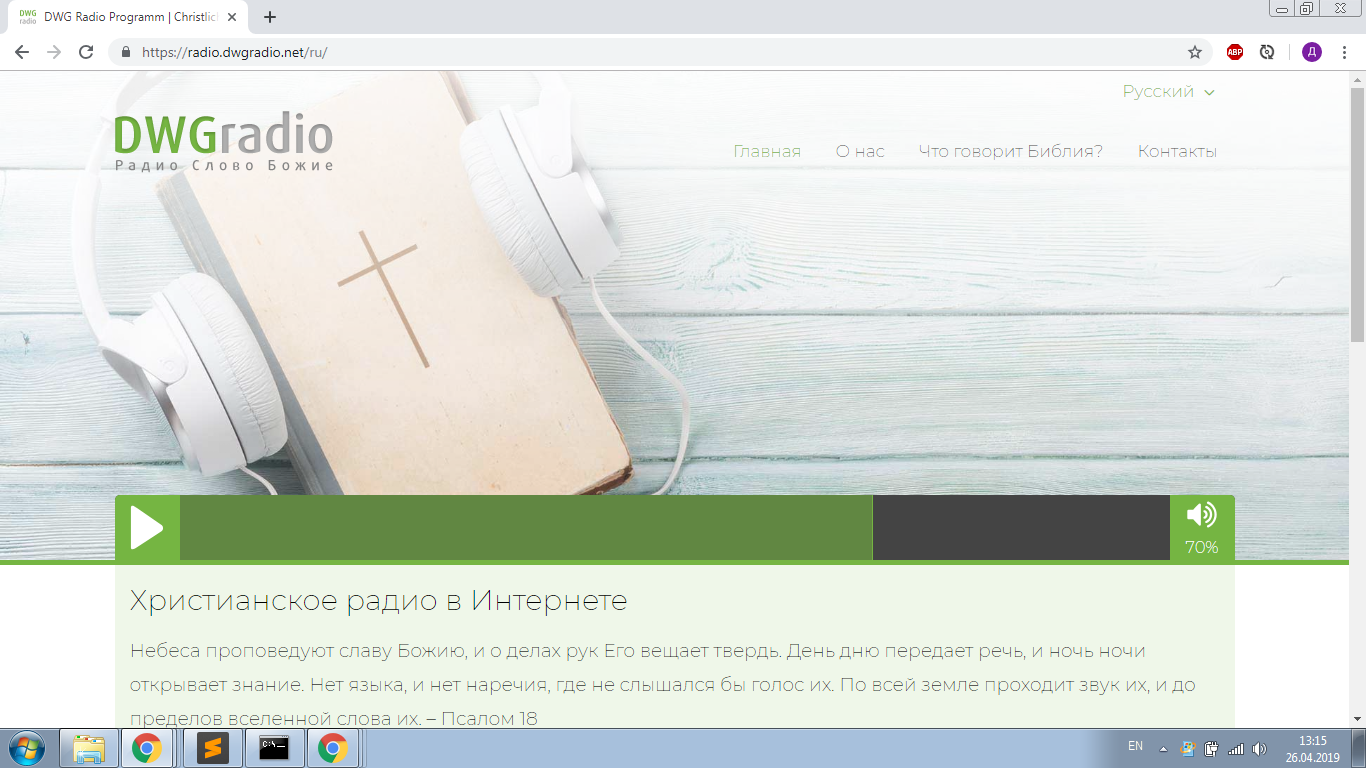Open the Chrome three-dot menu
The width and height of the screenshot is (1366, 768).
pyautogui.click(x=1346, y=52)
